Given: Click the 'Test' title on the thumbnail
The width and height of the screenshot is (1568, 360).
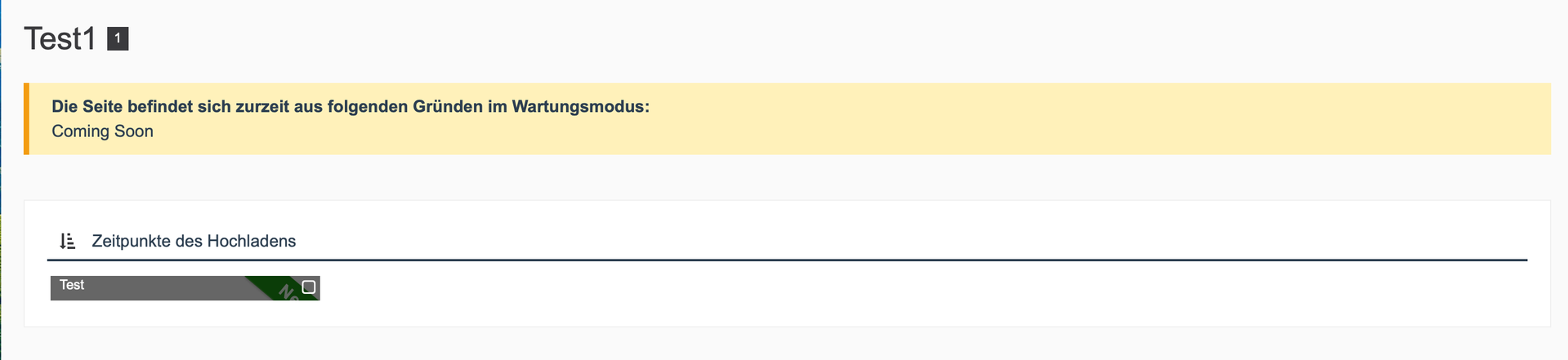Looking at the screenshot, I should click(72, 285).
